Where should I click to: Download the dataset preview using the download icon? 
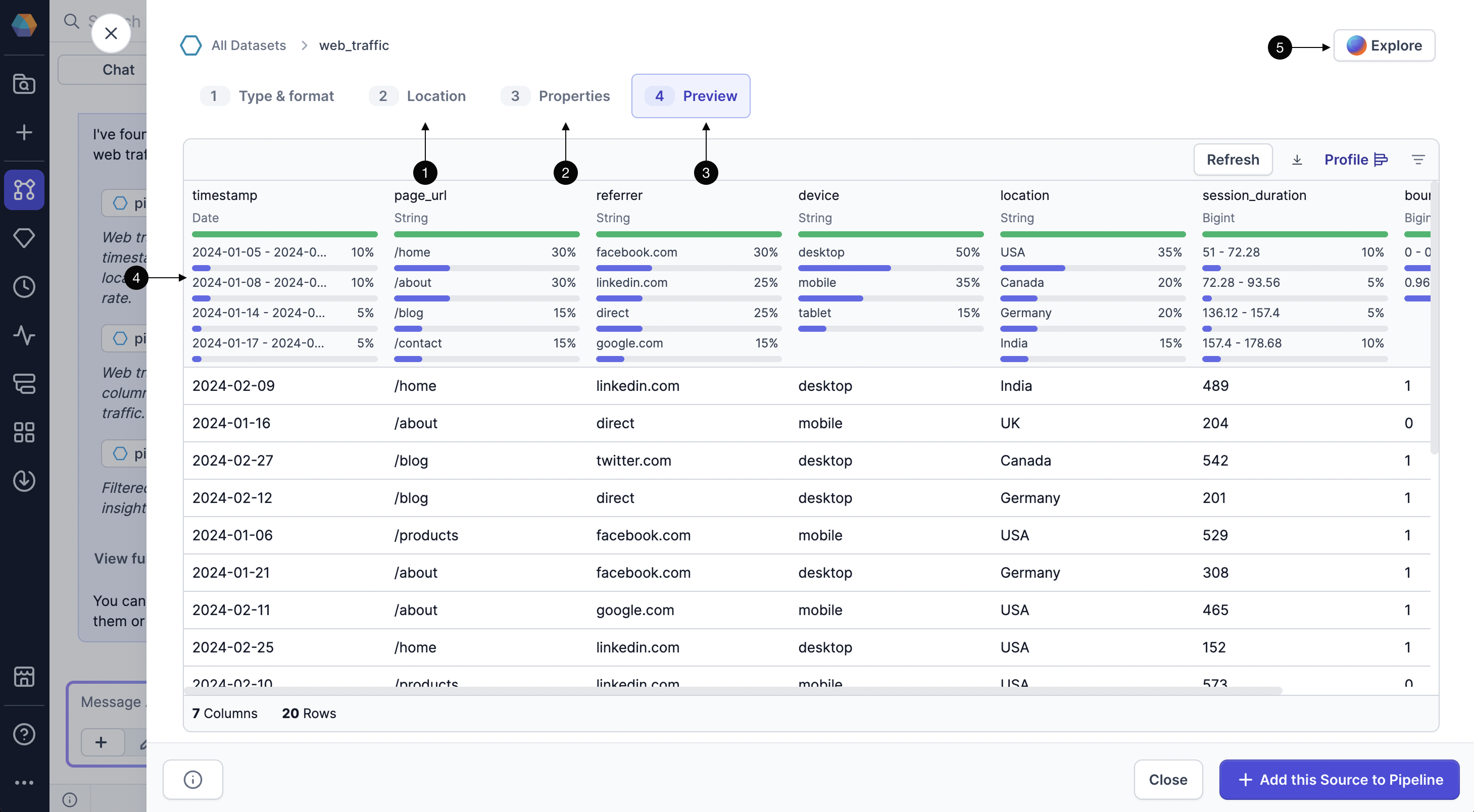(x=1297, y=160)
